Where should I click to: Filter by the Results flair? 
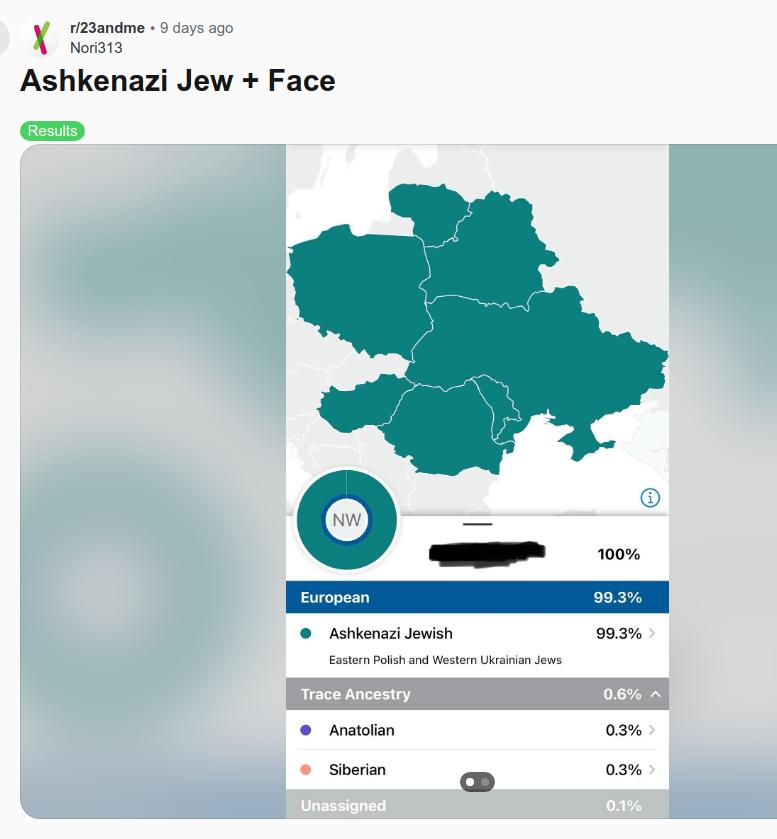click(x=52, y=131)
